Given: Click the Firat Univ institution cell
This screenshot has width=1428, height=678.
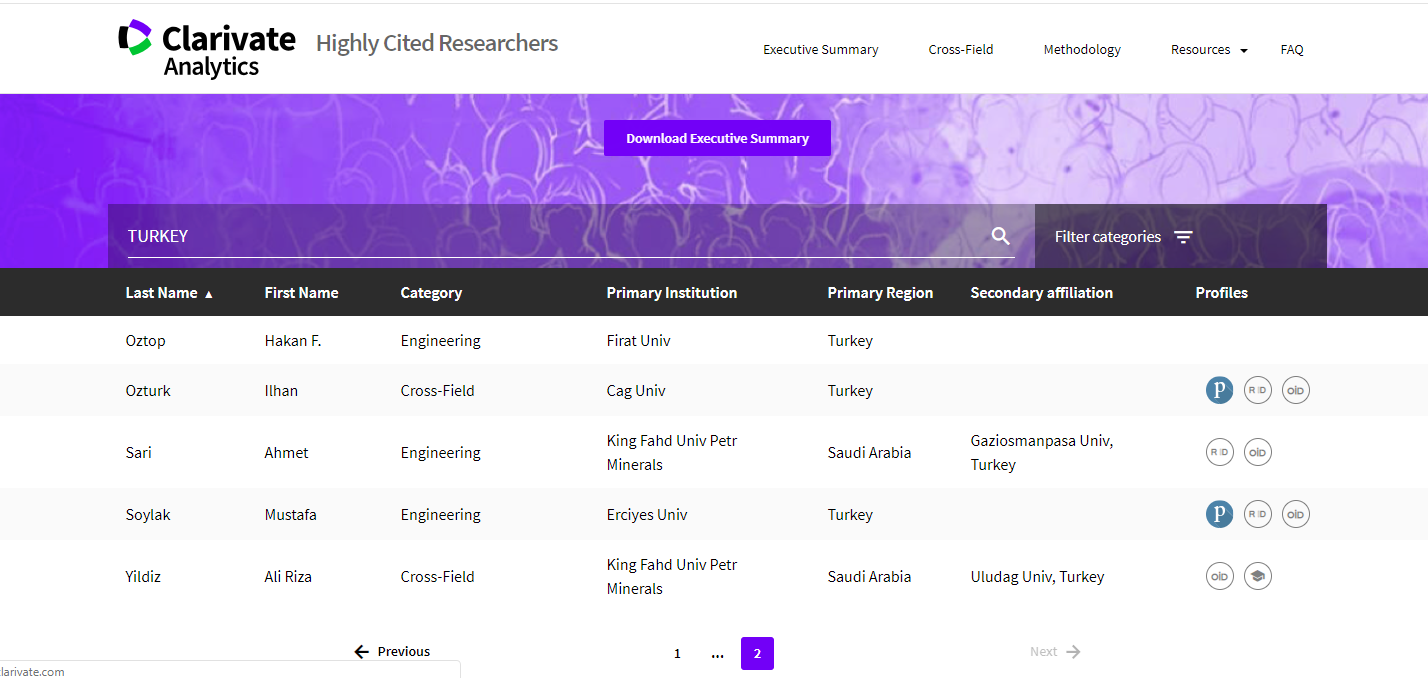Looking at the screenshot, I should (x=638, y=340).
